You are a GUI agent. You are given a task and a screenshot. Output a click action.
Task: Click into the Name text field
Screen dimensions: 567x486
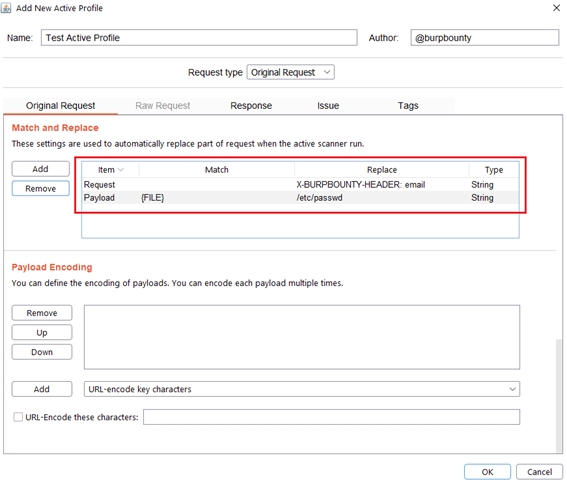click(199, 38)
